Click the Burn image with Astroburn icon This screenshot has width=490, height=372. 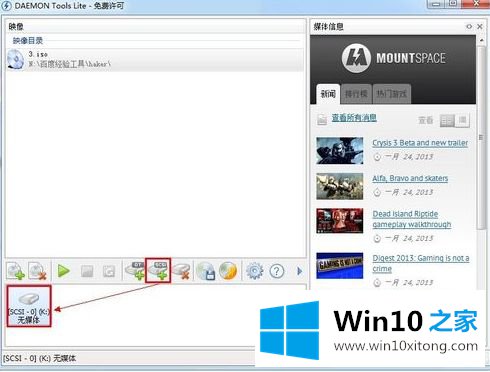coord(228,271)
